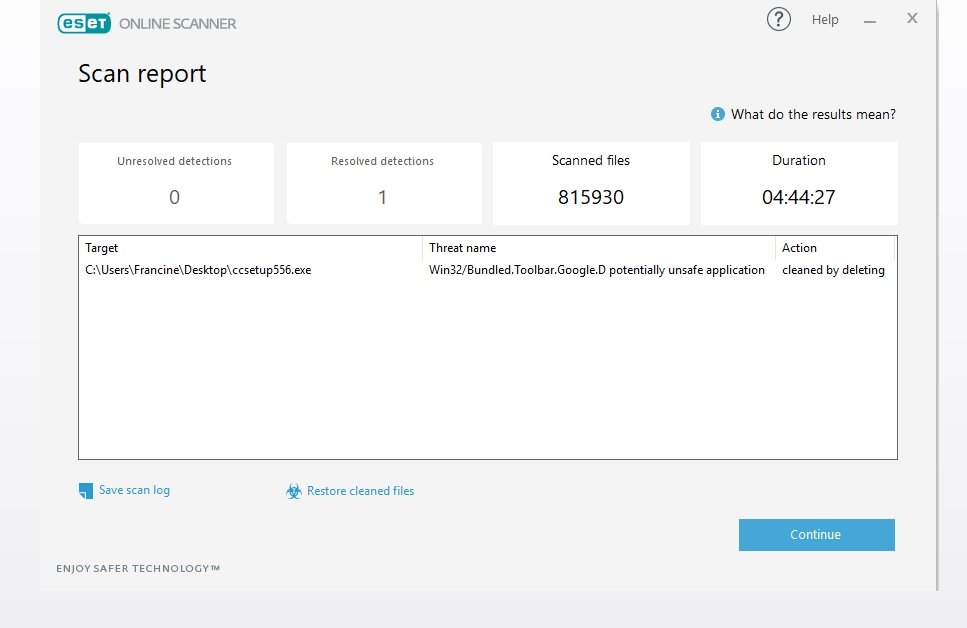Screen dimensions: 967x628
Task: Click the blue info icon beside results question
Action: tap(717, 114)
